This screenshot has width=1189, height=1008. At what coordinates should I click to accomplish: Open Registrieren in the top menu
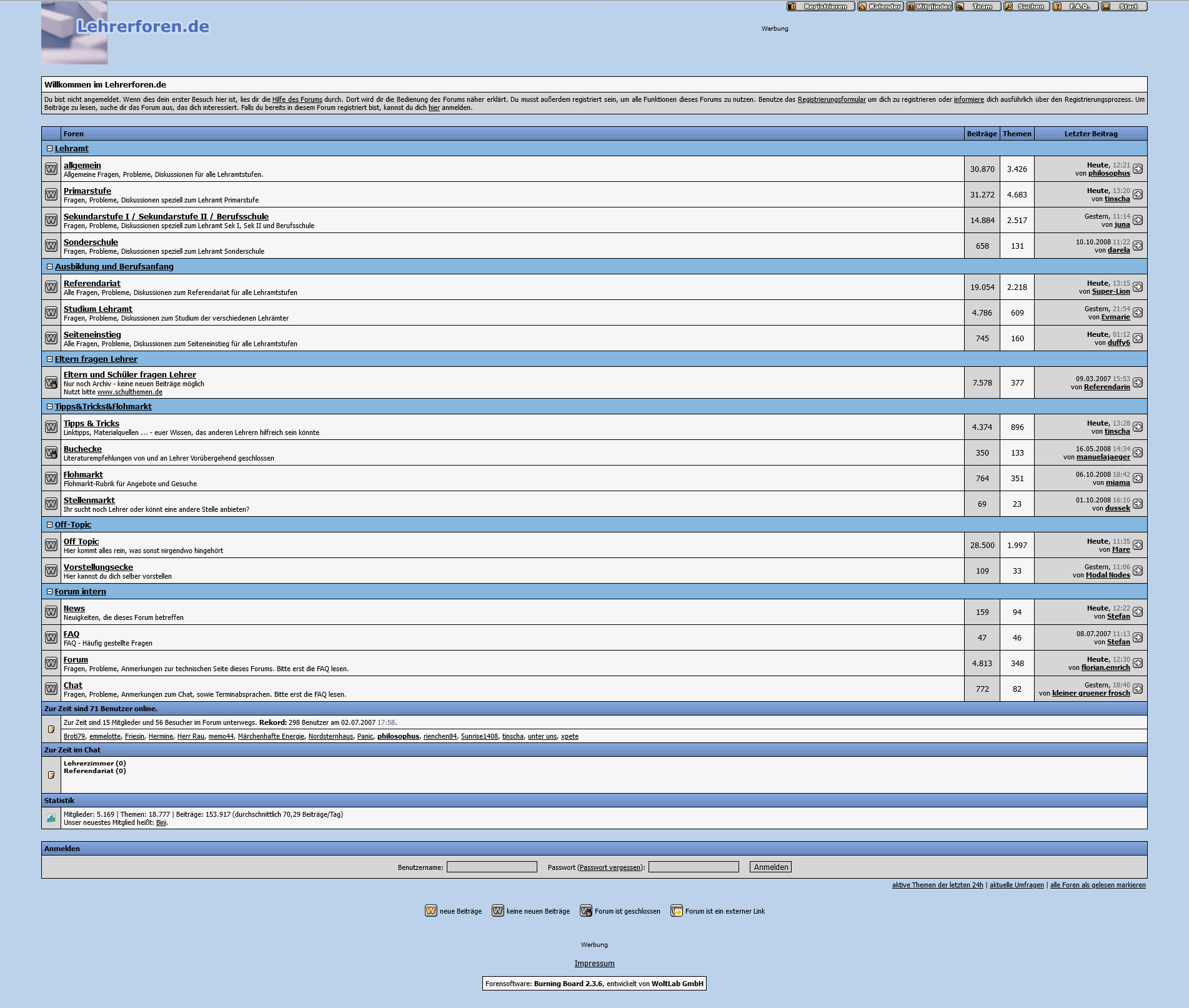(x=820, y=7)
